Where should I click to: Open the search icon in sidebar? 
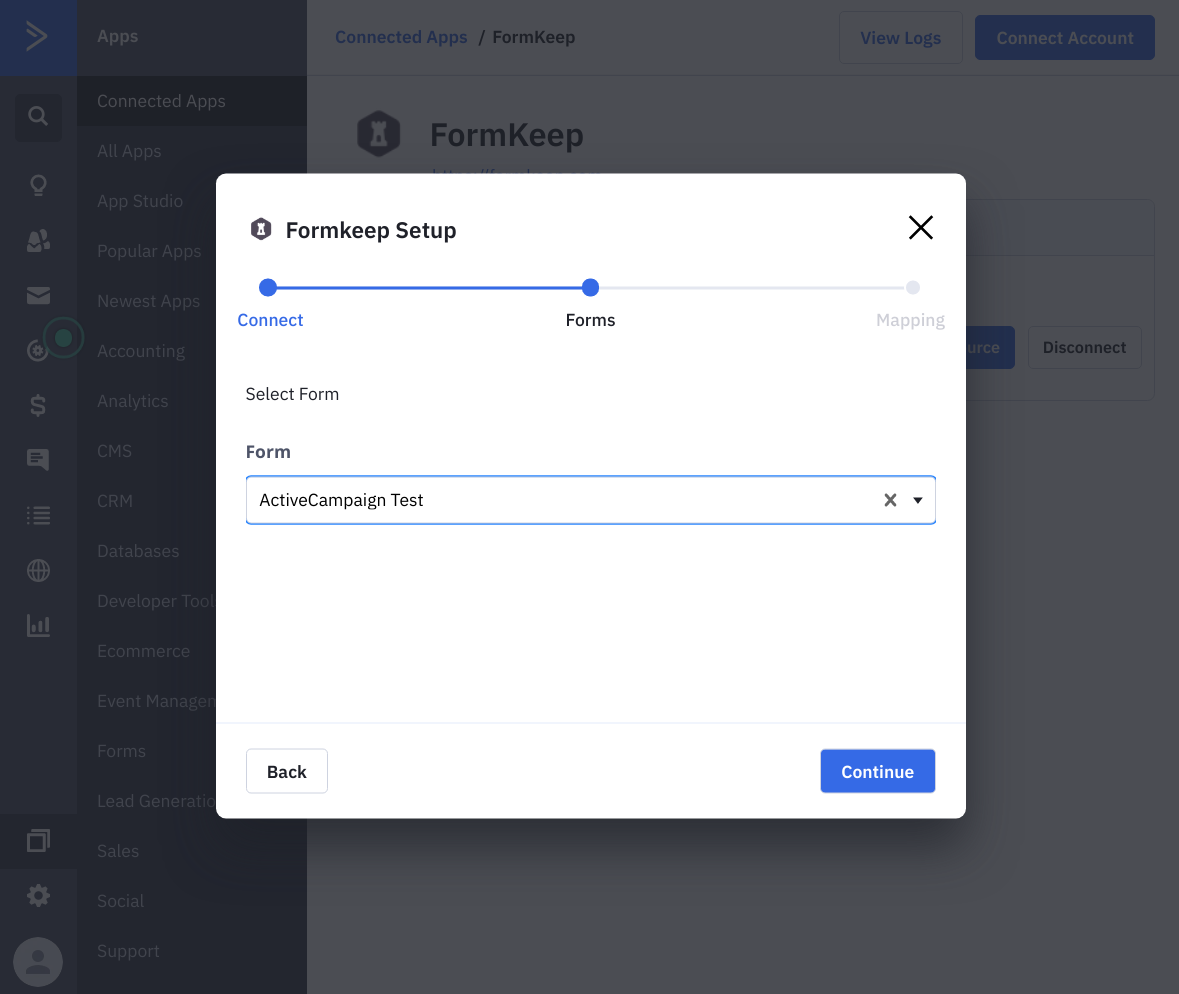(x=38, y=116)
